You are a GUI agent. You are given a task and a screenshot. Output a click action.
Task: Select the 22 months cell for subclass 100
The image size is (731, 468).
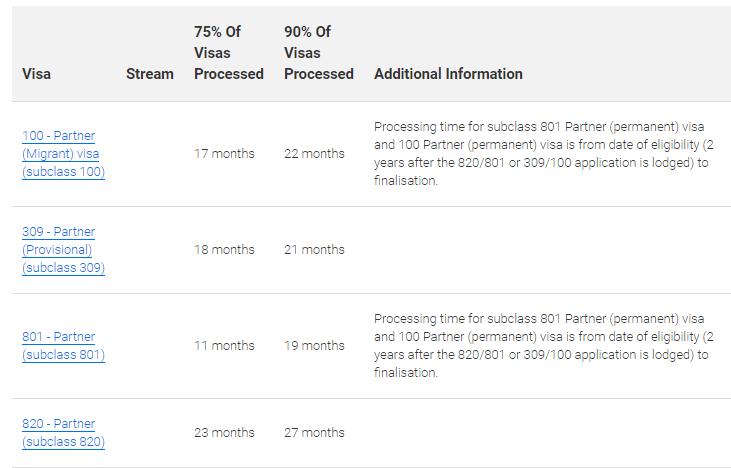click(314, 154)
